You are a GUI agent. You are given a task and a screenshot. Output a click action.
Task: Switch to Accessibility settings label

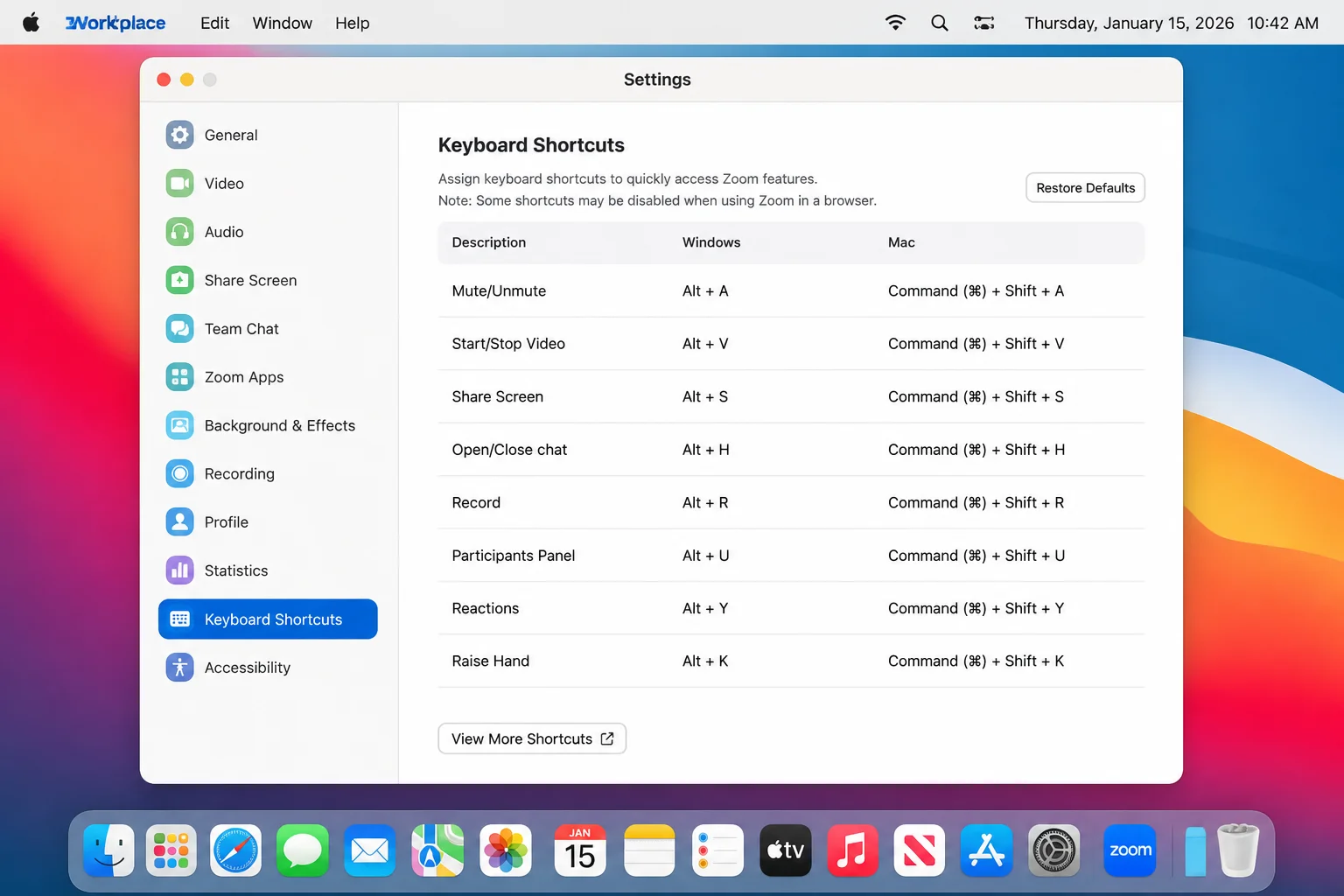click(x=247, y=668)
